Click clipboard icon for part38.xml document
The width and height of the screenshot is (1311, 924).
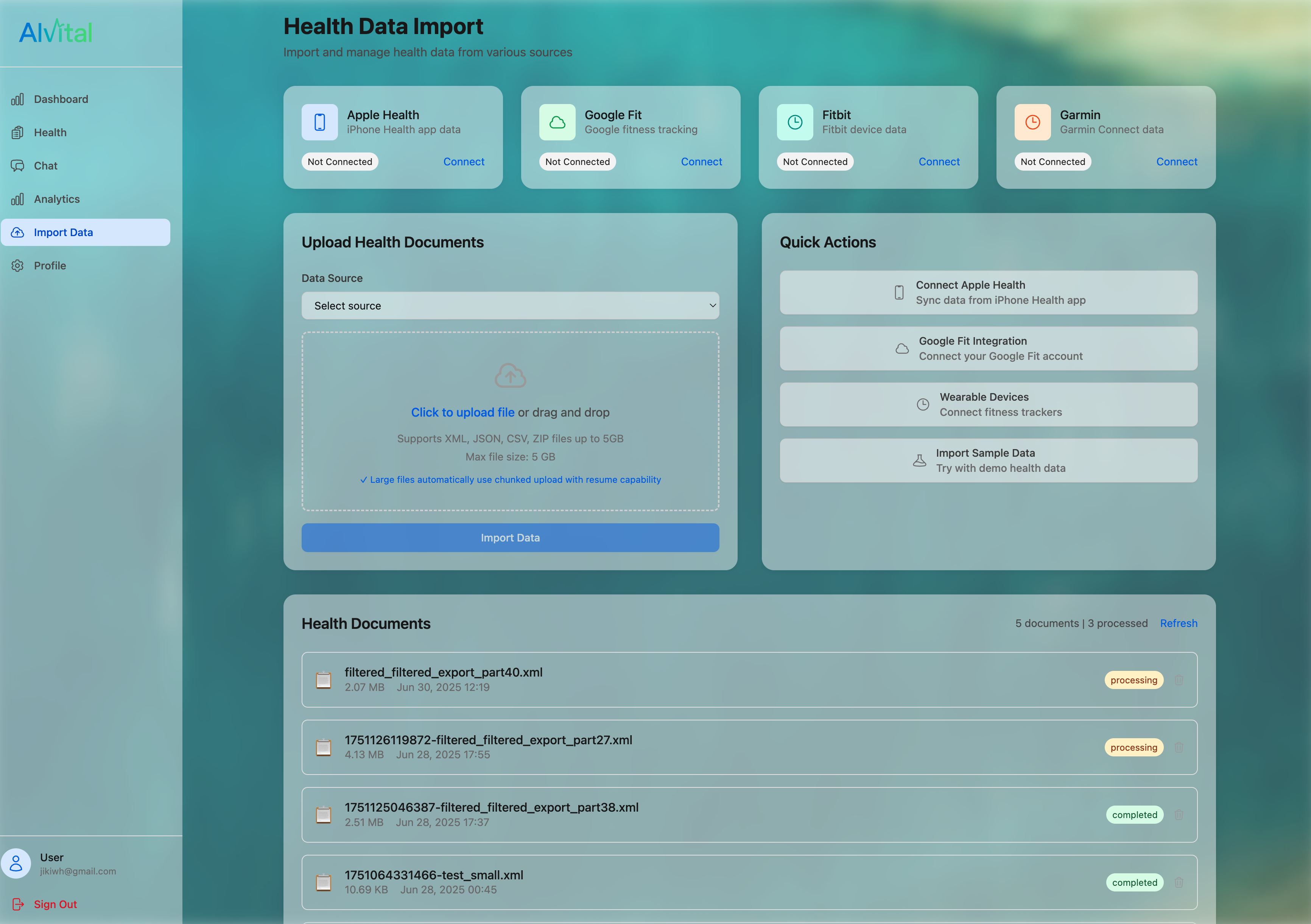[324, 815]
